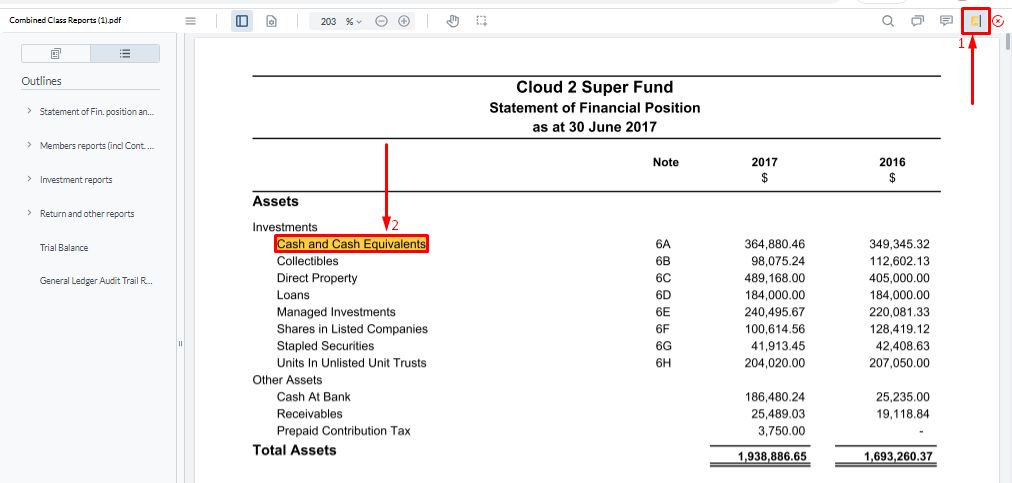Click the Collectibles row label
This screenshot has height=483, width=1012.
pyautogui.click(x=307, y=261)
